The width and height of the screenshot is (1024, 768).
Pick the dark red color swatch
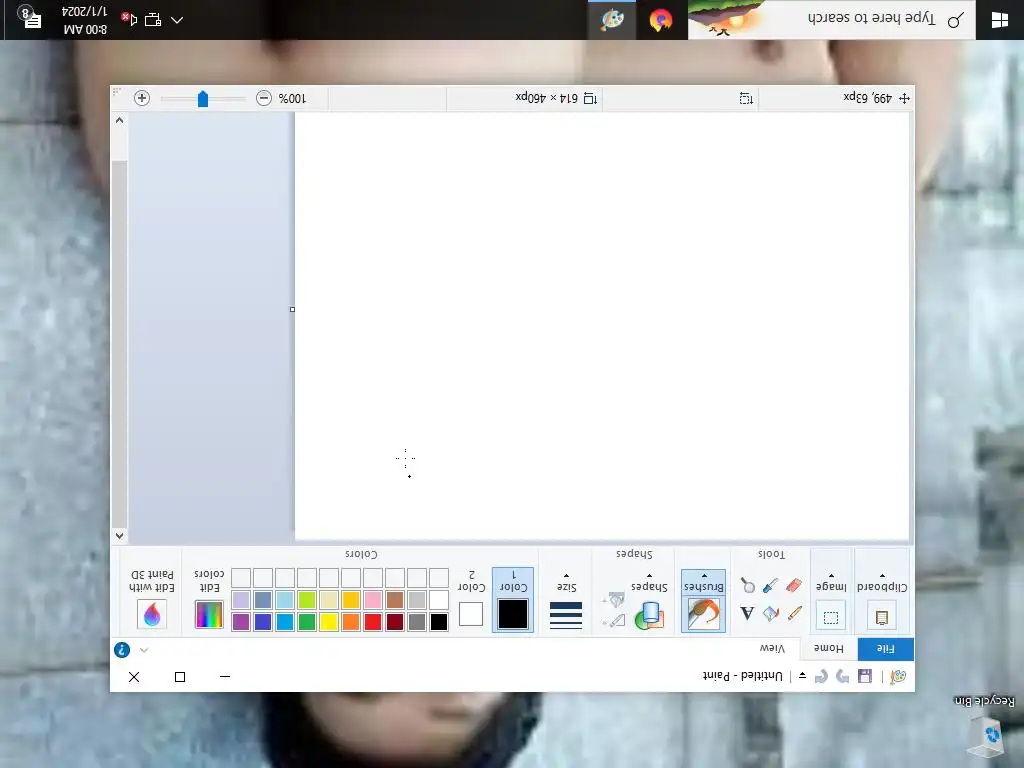[394, 621]
